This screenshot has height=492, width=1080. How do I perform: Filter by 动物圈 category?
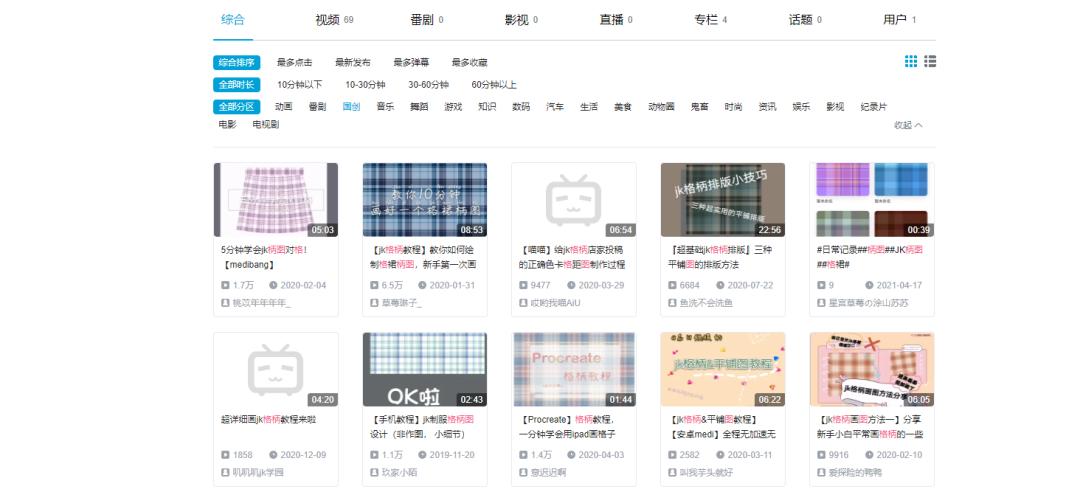(x=661, y=107)
